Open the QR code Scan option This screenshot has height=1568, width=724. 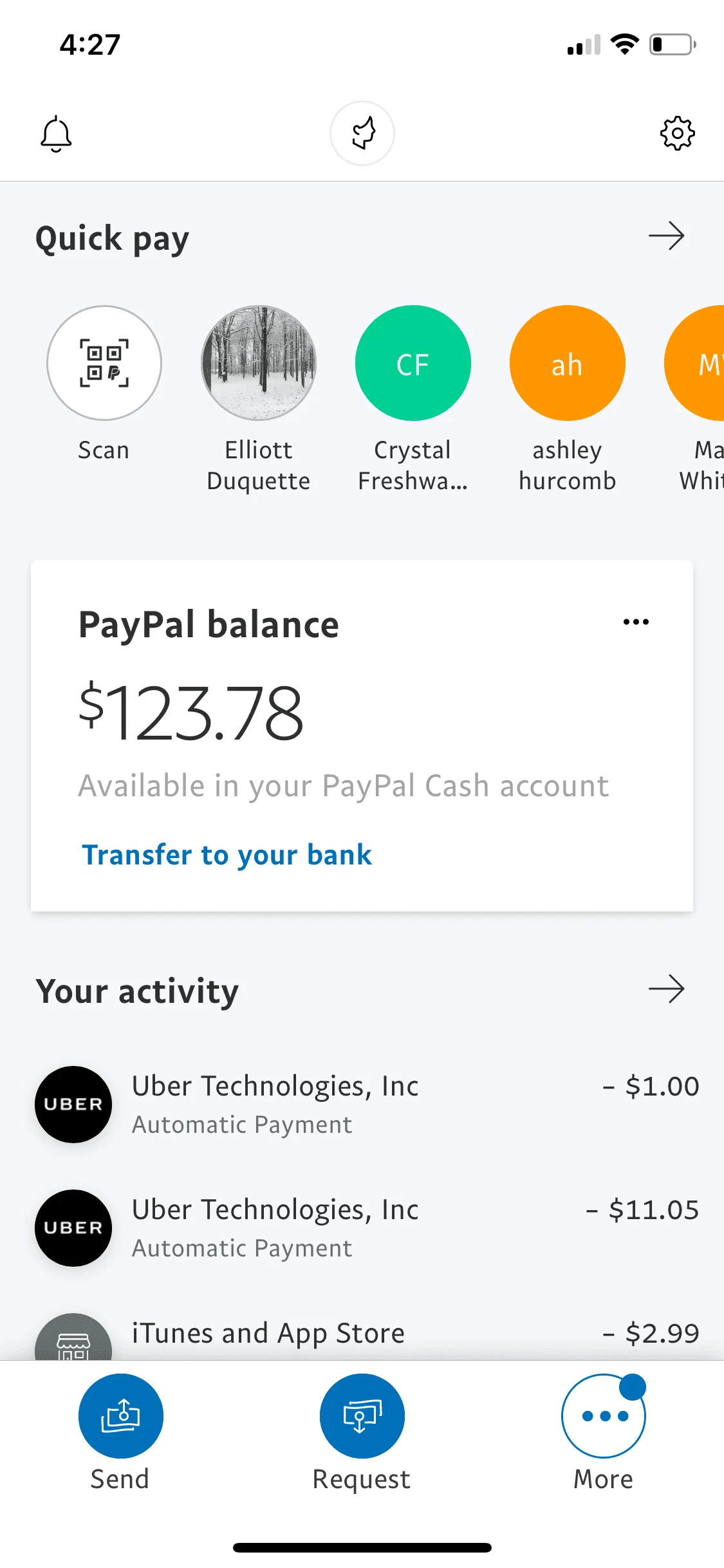[104, 363]
